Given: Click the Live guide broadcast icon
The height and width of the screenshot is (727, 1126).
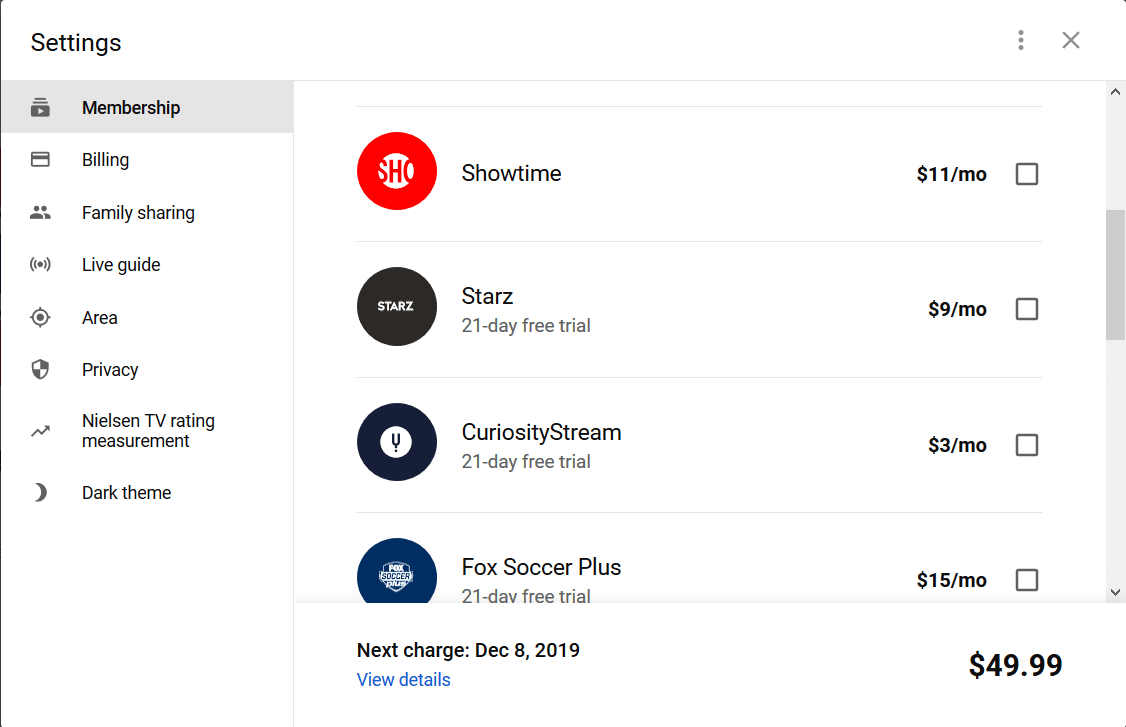Looking at the screenshot, I should point(40,264).
